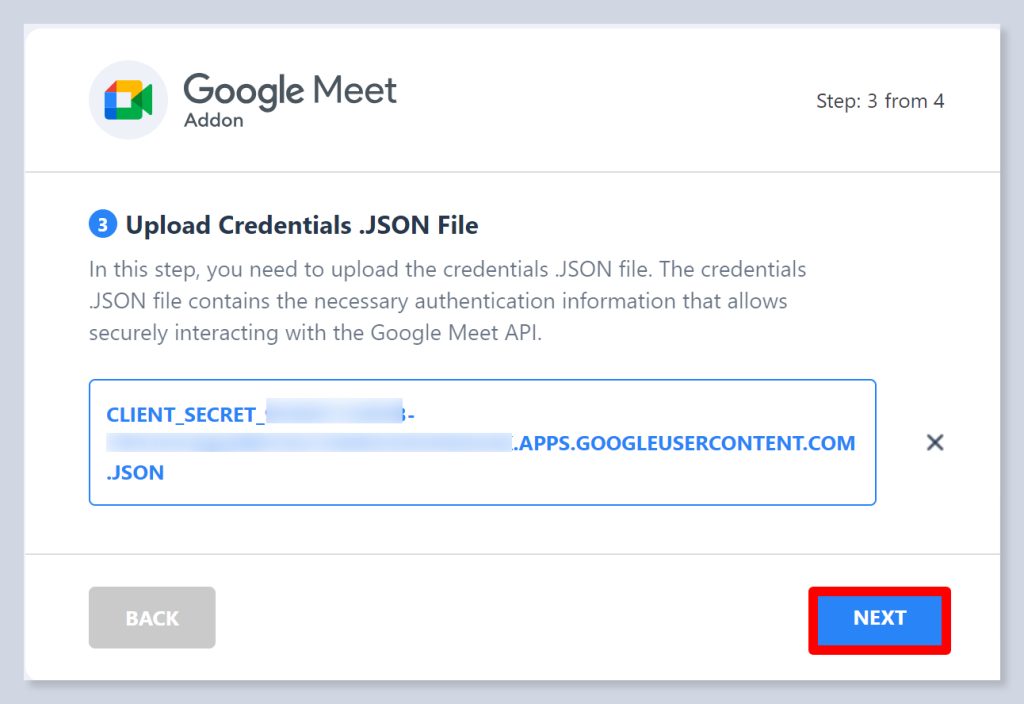Click the blue step number 3 badge

click(103, 225)
